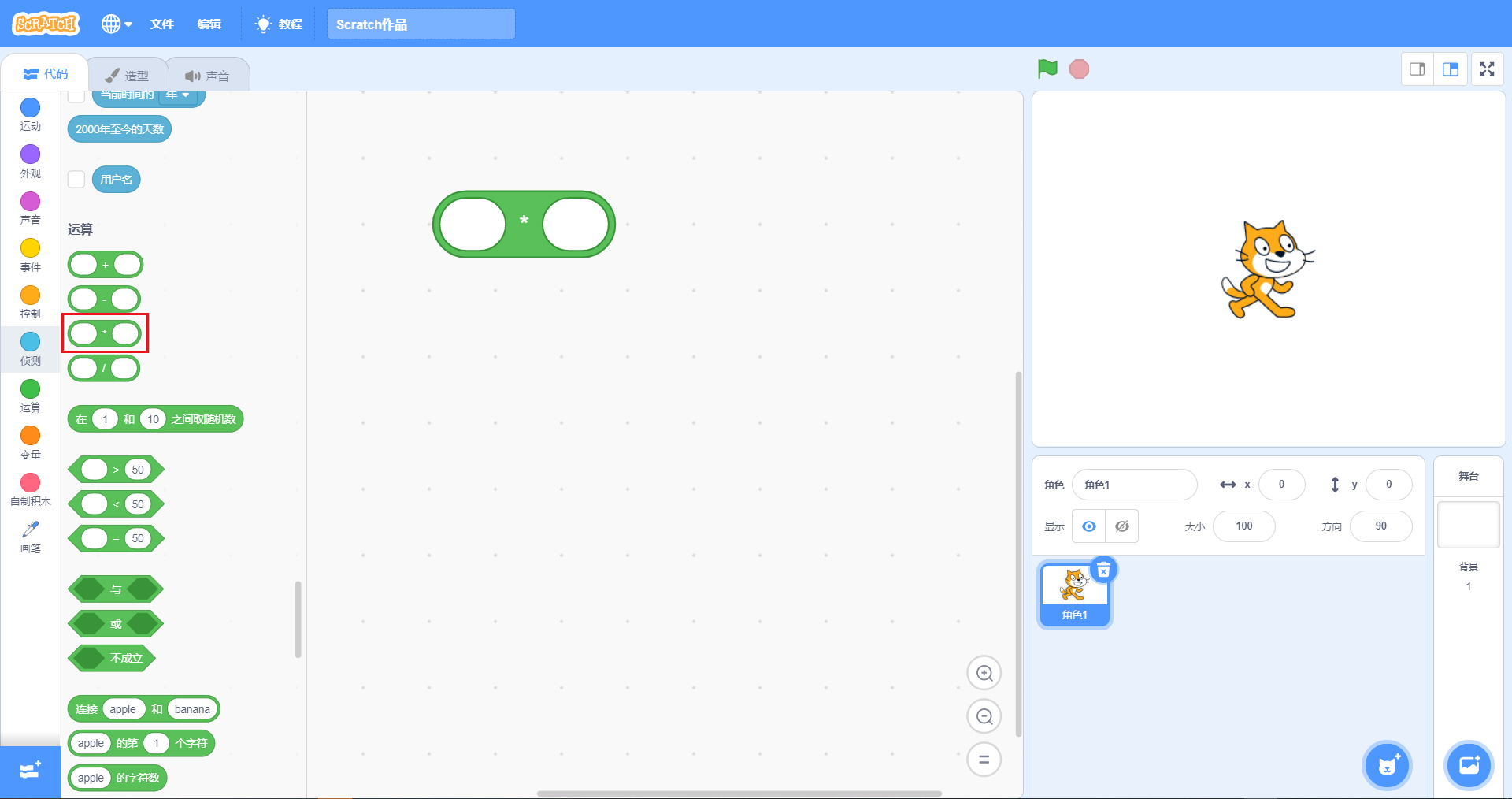Image resolution: width=1512 pixels, height=799 pixels.
Task: Select the 运算 operators category
Action: coord(31,396)
